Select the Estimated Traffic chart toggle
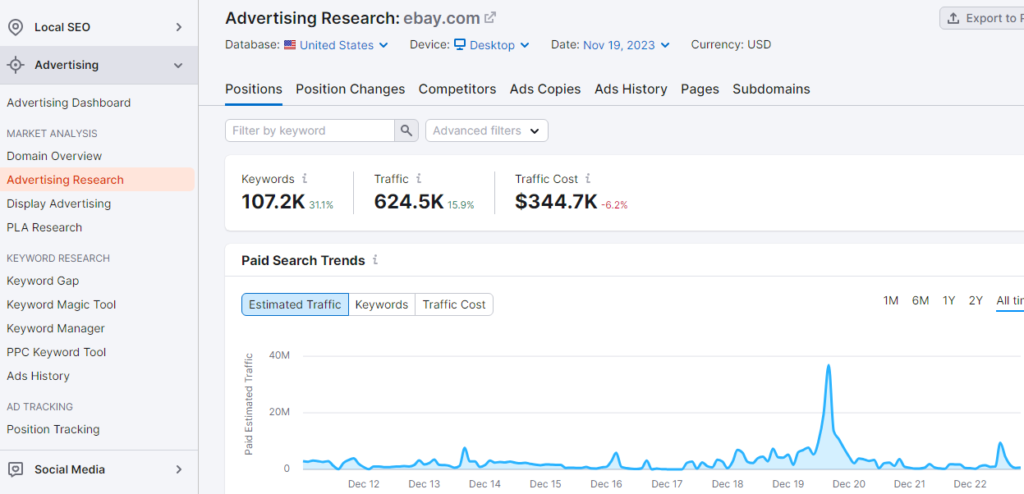The height and width of the screenshot is (494, 1024). point(295,305)
